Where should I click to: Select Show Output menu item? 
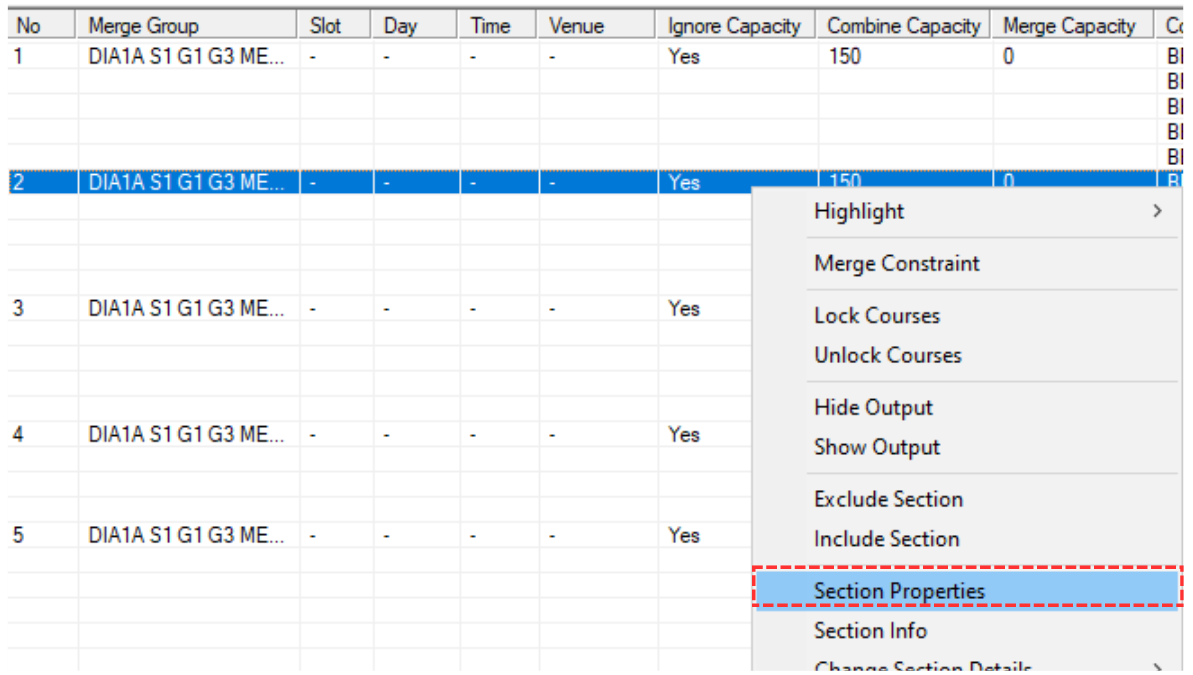(877, 448)
